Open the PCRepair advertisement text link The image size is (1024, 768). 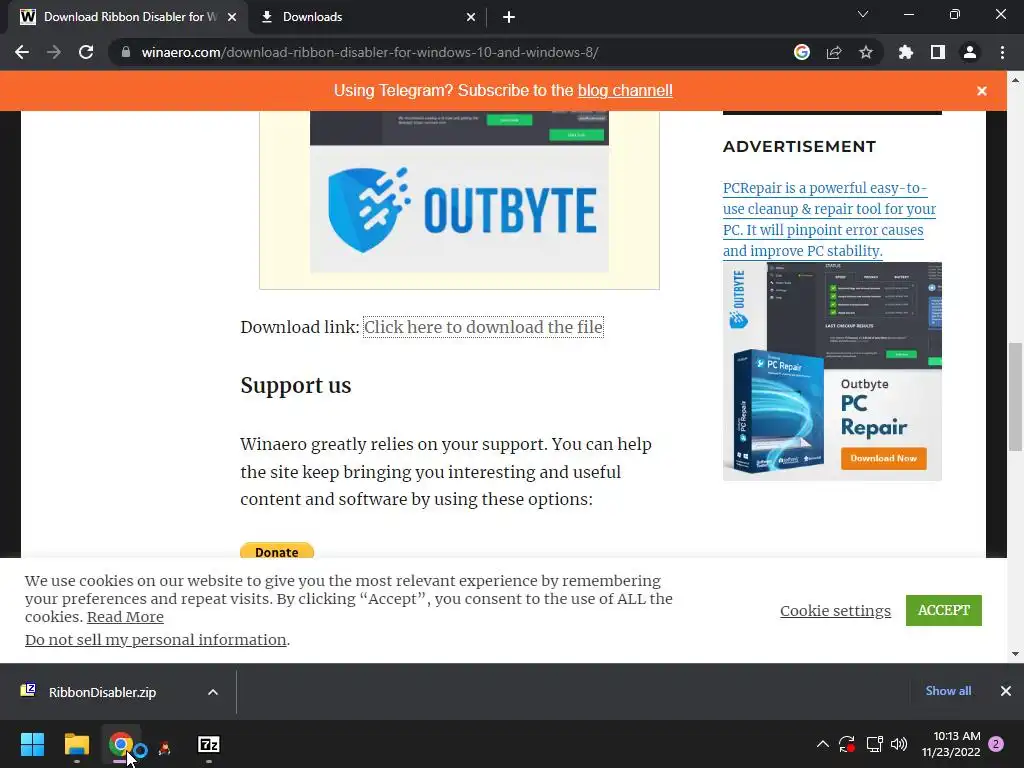[829, 219]
